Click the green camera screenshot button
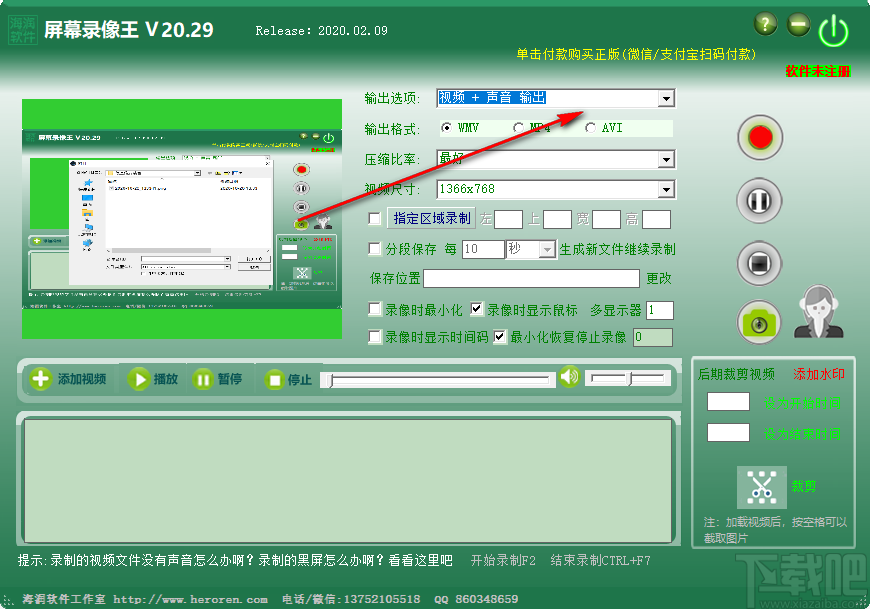 pos(759,323)
